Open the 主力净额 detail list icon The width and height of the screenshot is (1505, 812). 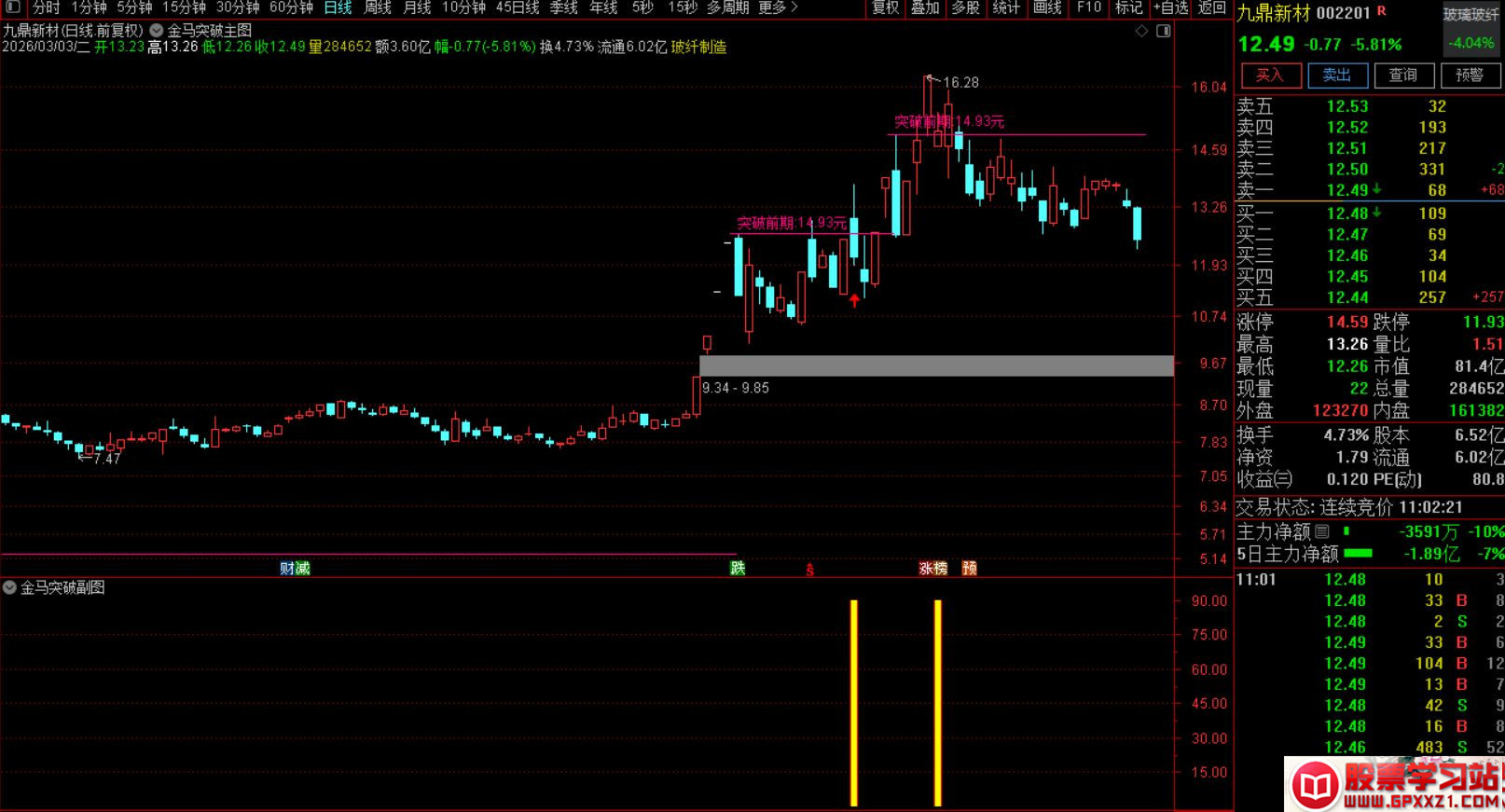coord(1322,531)
